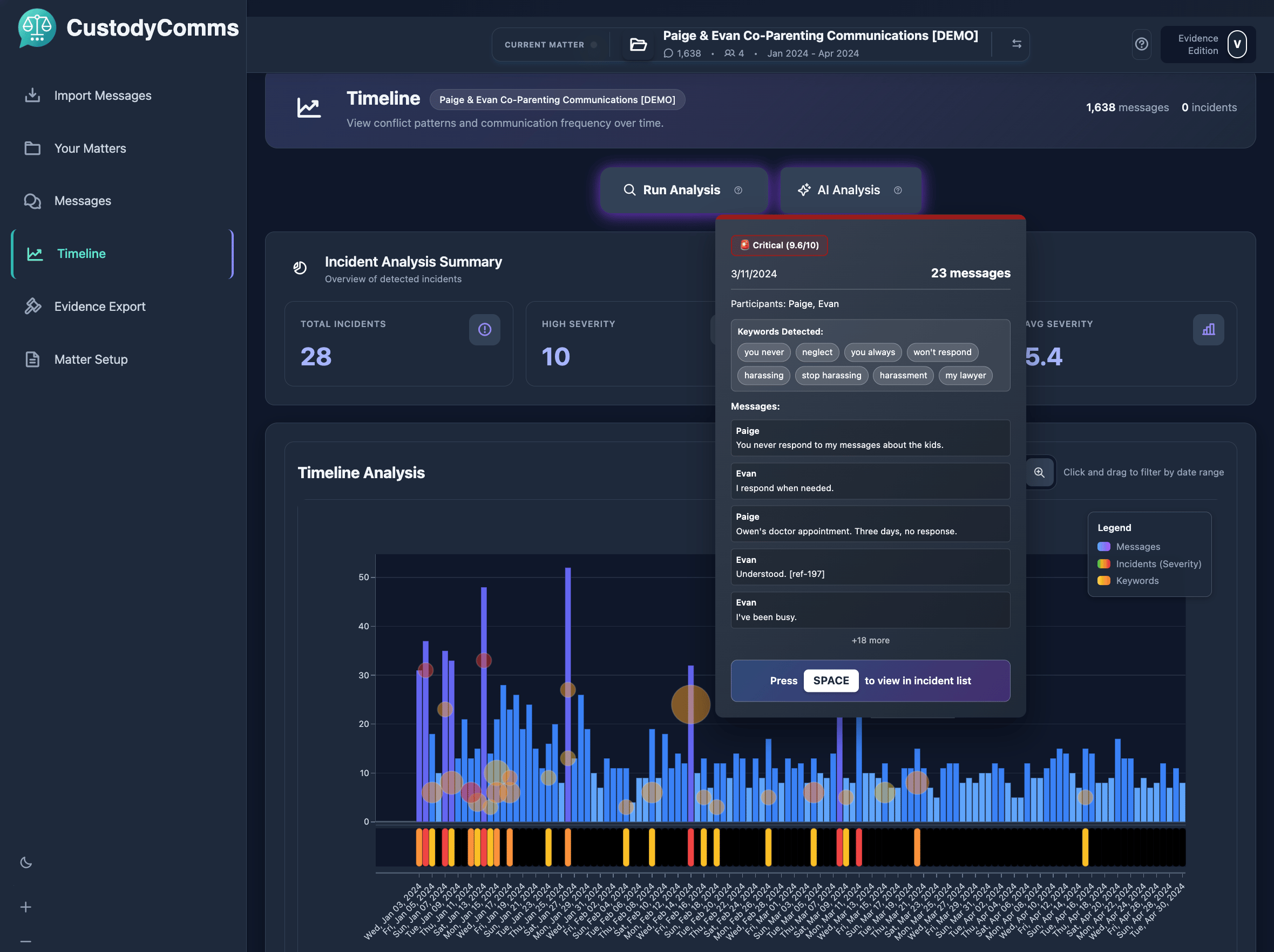
Task: Run Analysis button
Action: (683, 190)
